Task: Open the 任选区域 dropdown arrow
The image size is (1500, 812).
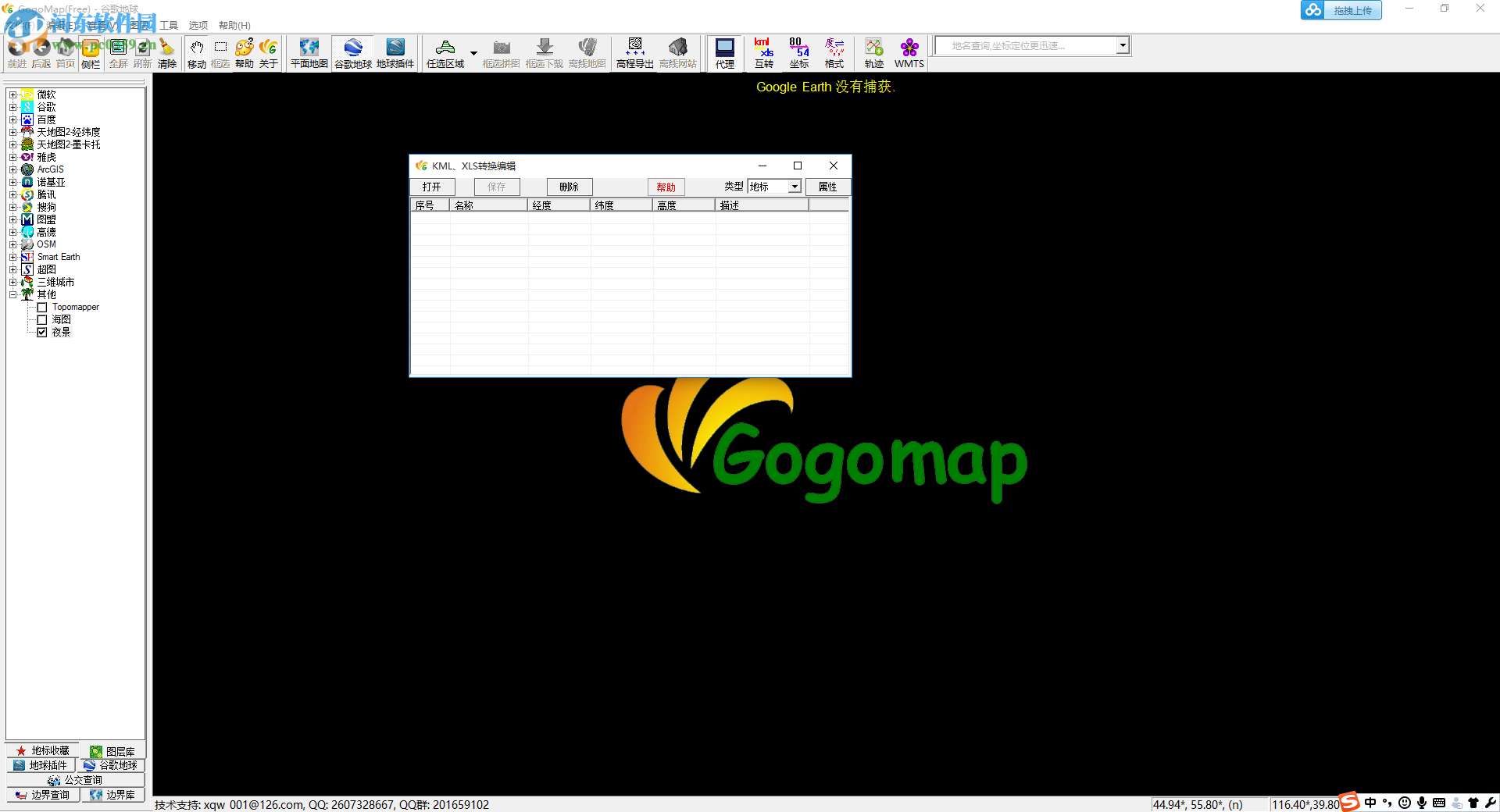Action: click(x=473, y=53)
